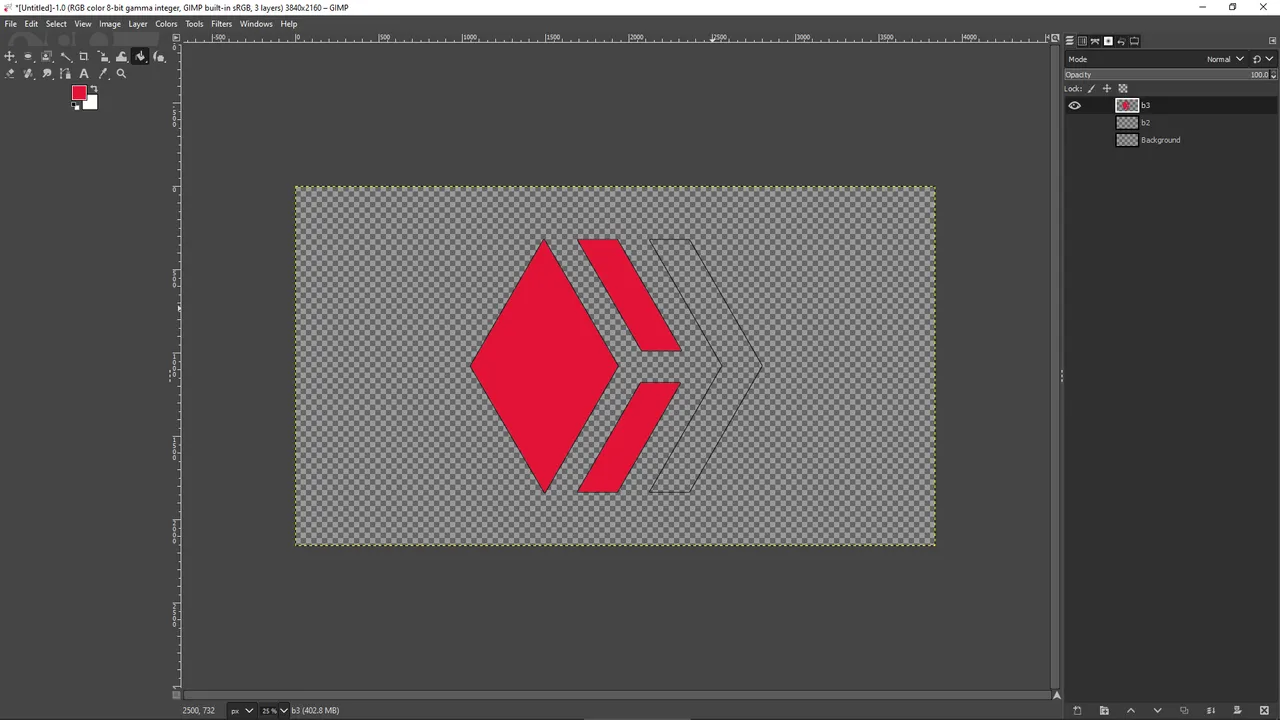Select the b3 layer thumbnail
Viewport: 1280px width, 720px height.
pyautogui.click(x=1127, y=105)
